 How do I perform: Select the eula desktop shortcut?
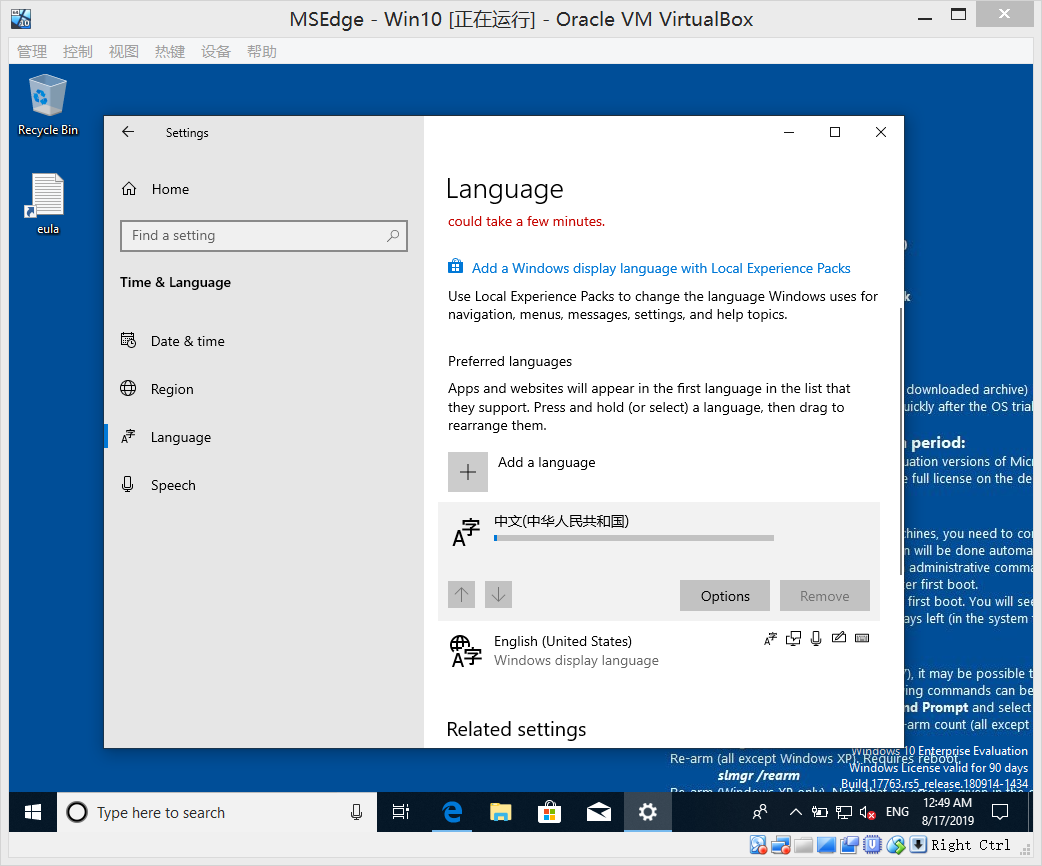tap(48, 204)
